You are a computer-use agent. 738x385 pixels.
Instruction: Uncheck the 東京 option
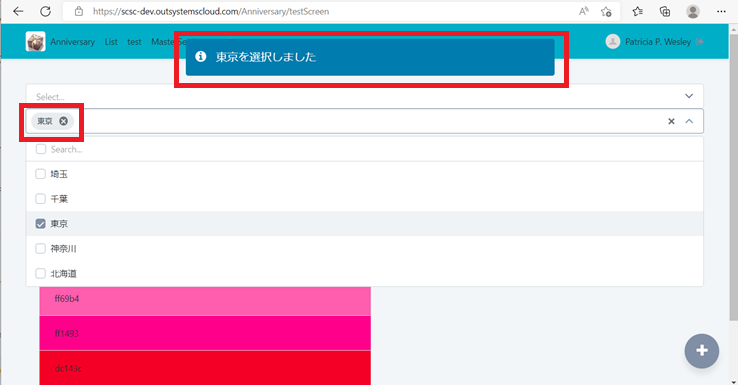pos(40,224)
